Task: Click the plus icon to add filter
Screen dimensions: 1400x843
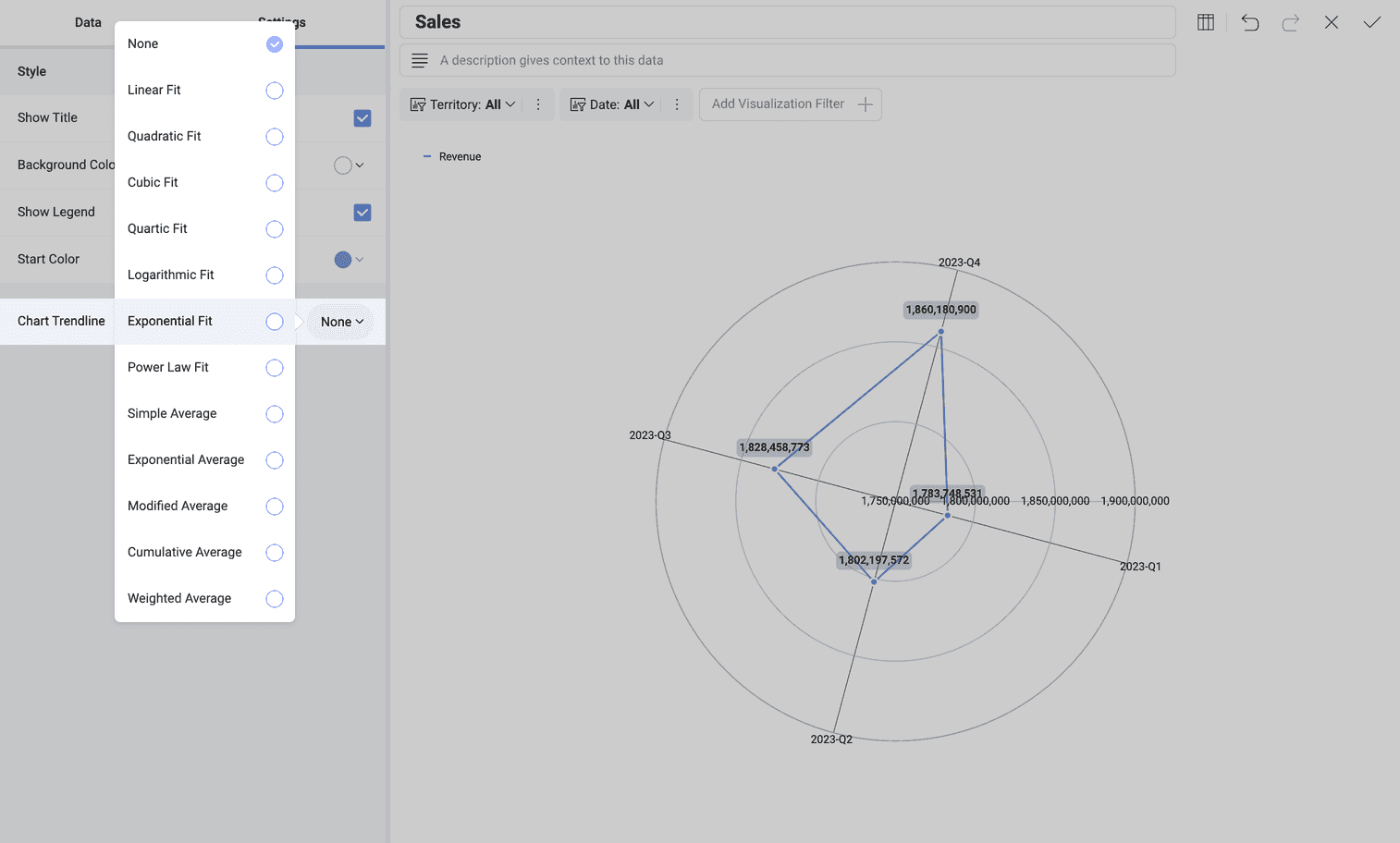Action: coord(866,104)
